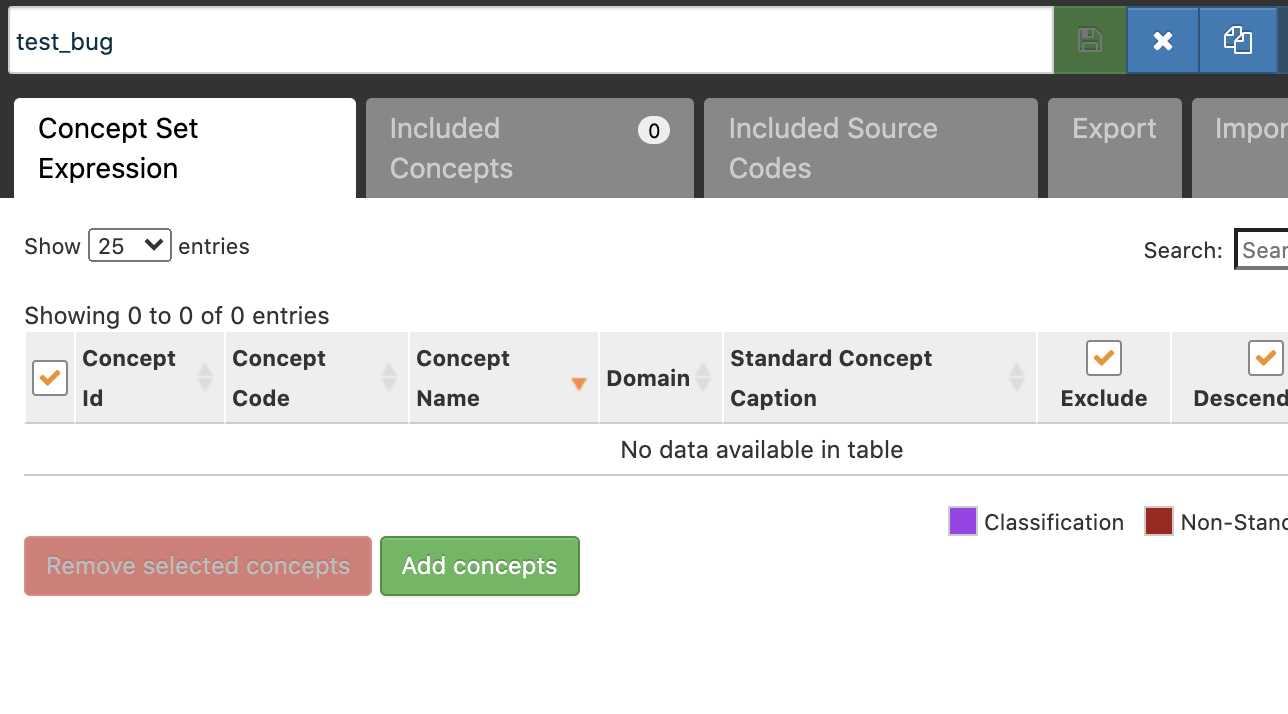
Task: Click Remove selected concepts
Action: coord(197,566)
